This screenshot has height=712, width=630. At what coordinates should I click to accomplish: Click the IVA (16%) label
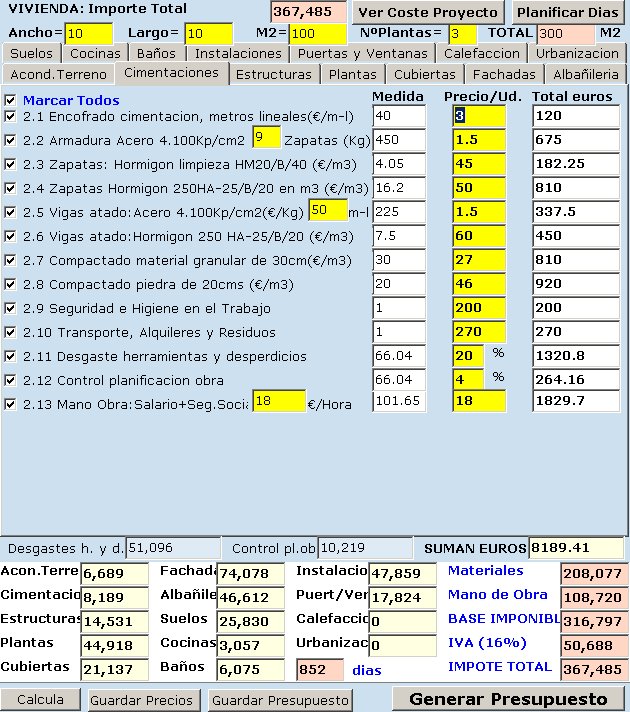(487, 643)
